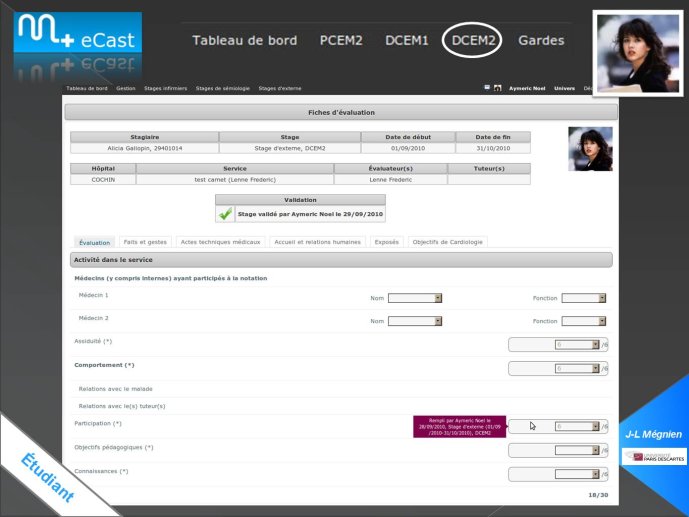Select the DCEM2 section
Image resolution: width=689 pixels, height=517 pixels.
[473, 40]
